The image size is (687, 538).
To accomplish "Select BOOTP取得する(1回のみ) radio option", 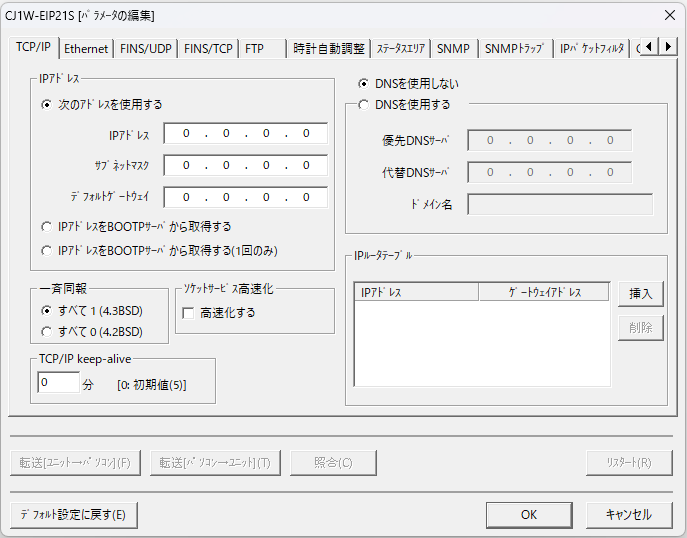I will (159, 251).
